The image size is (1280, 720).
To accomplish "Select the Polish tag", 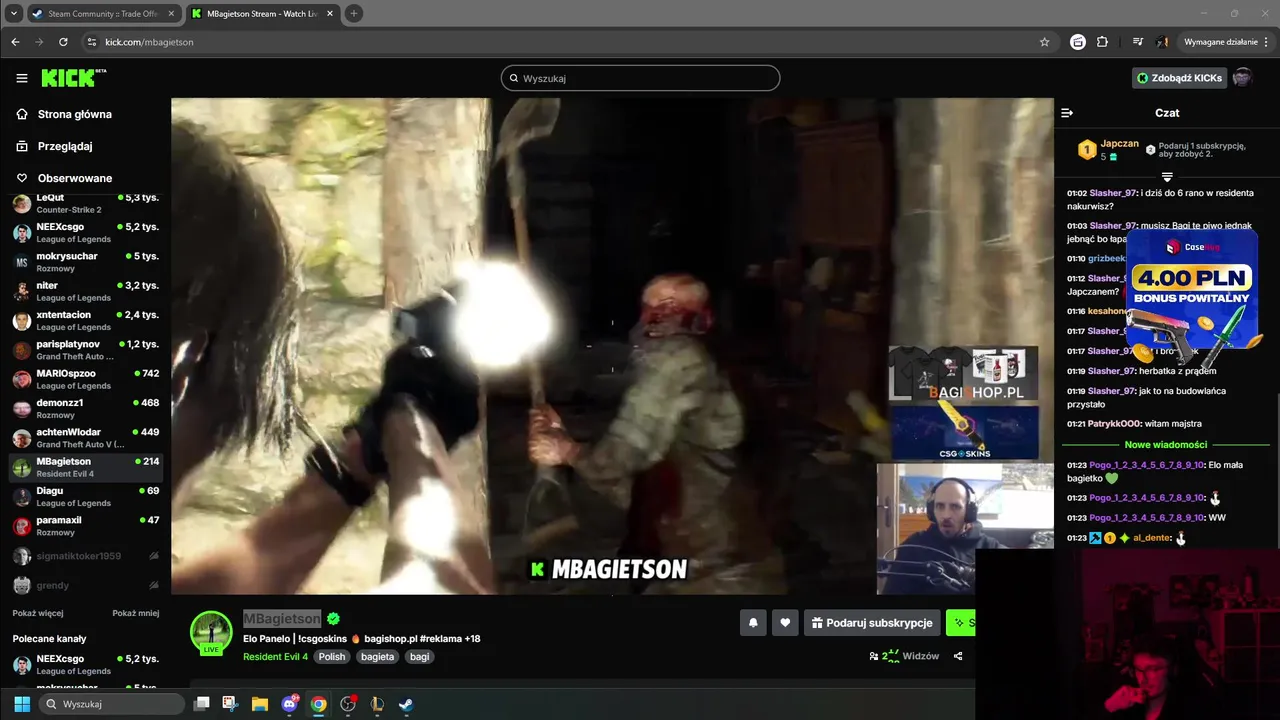I will (332, 657).
